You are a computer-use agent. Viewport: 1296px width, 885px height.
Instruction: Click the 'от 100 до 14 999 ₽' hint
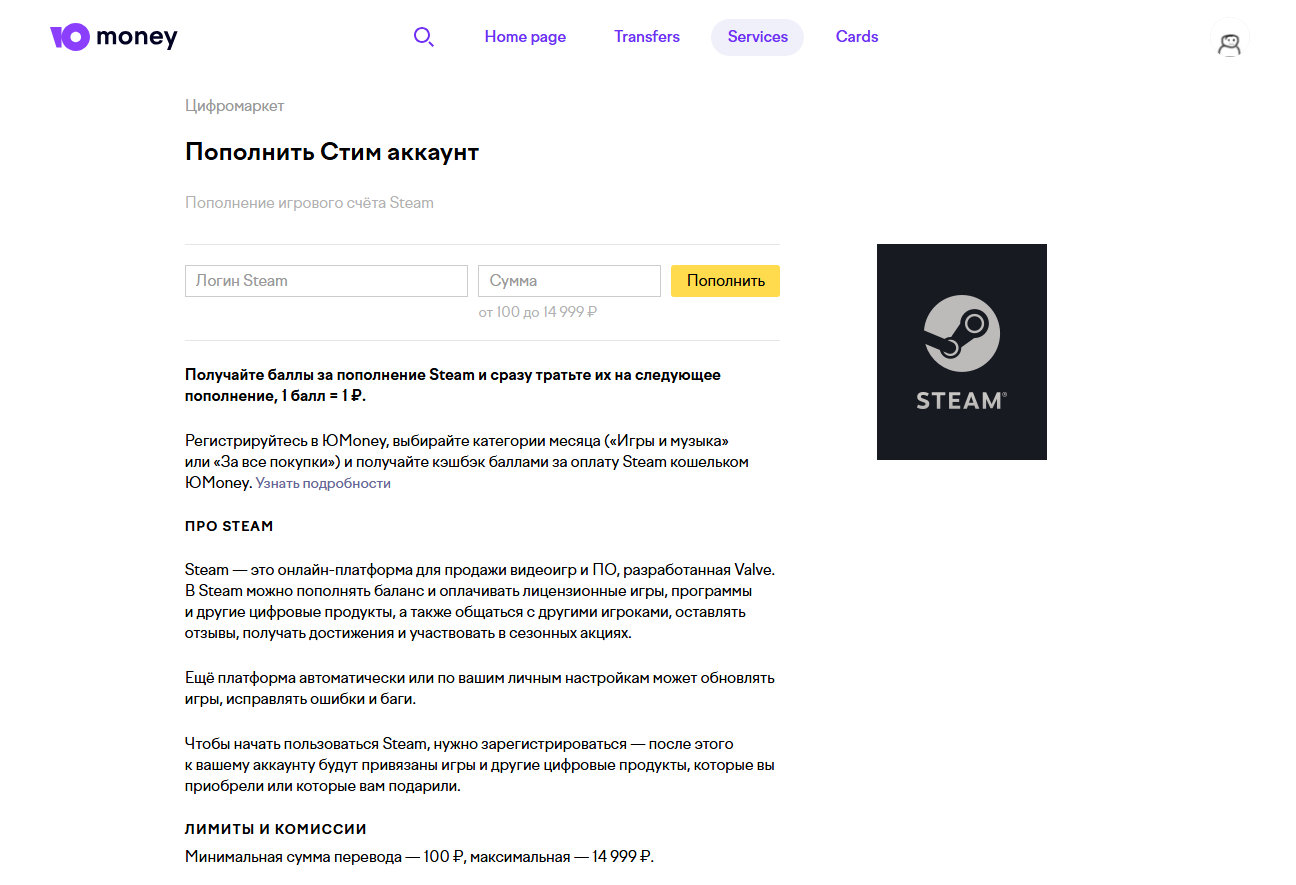538,312
